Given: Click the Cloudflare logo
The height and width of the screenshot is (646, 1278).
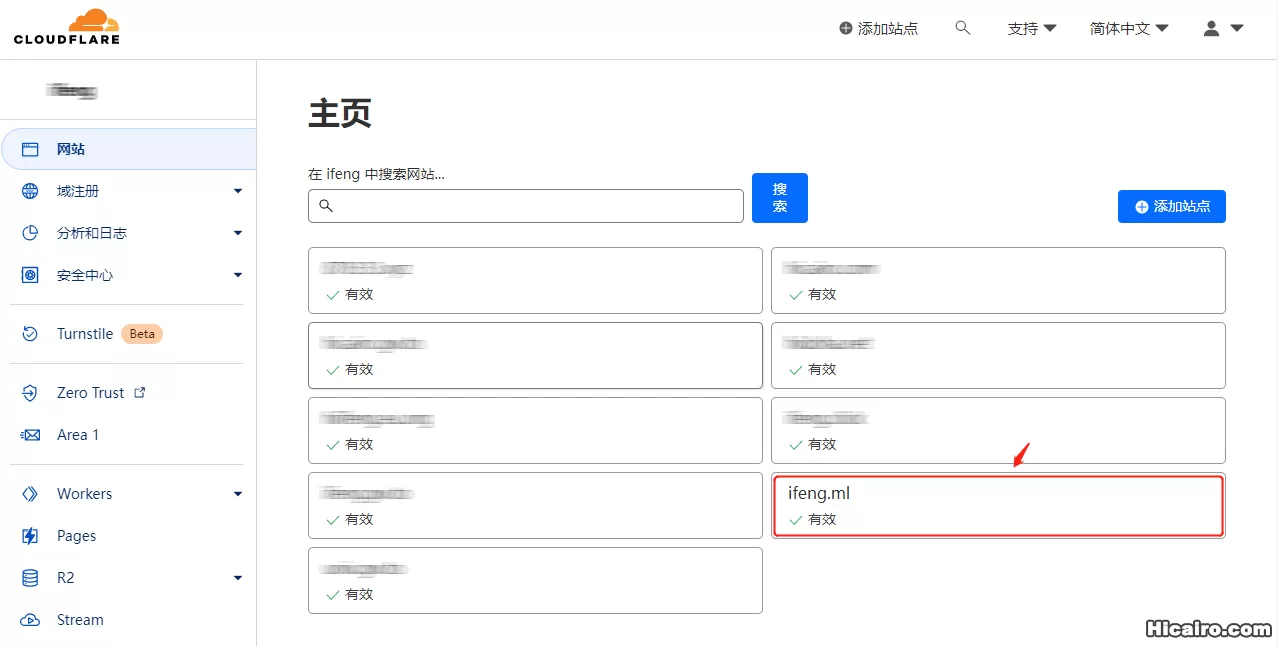Looking at the screenshot, I should [67, 27].
